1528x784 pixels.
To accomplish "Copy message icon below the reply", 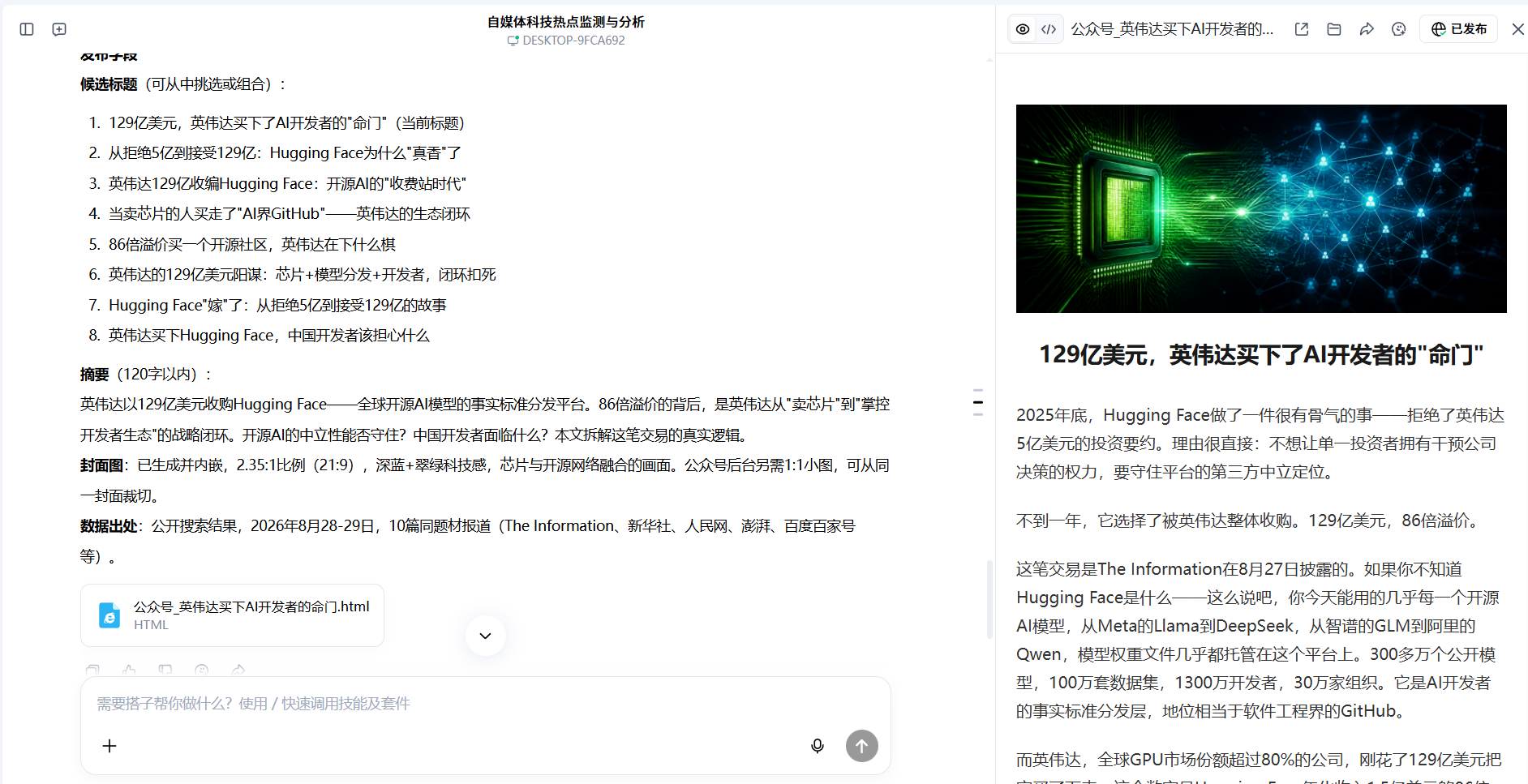I will [92, 670].
